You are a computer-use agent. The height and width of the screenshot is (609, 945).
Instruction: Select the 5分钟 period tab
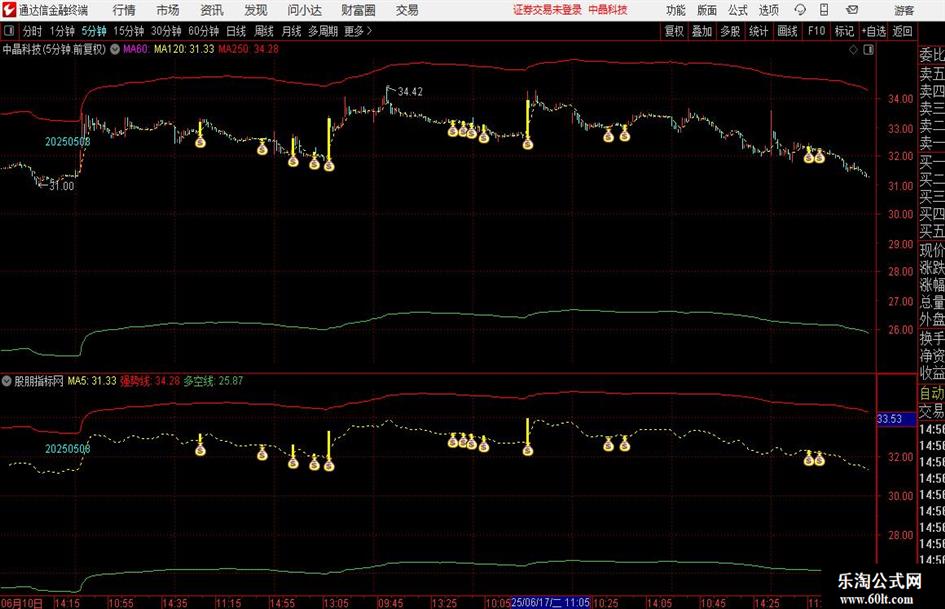pyautogui.click(x=94, y=31)
